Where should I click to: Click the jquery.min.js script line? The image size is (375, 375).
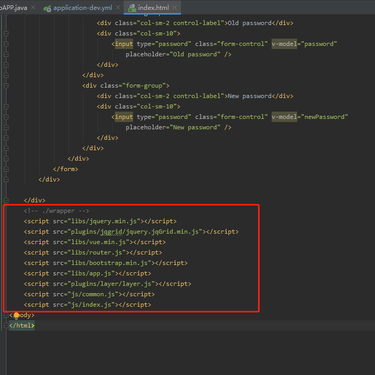pos(100,221)
